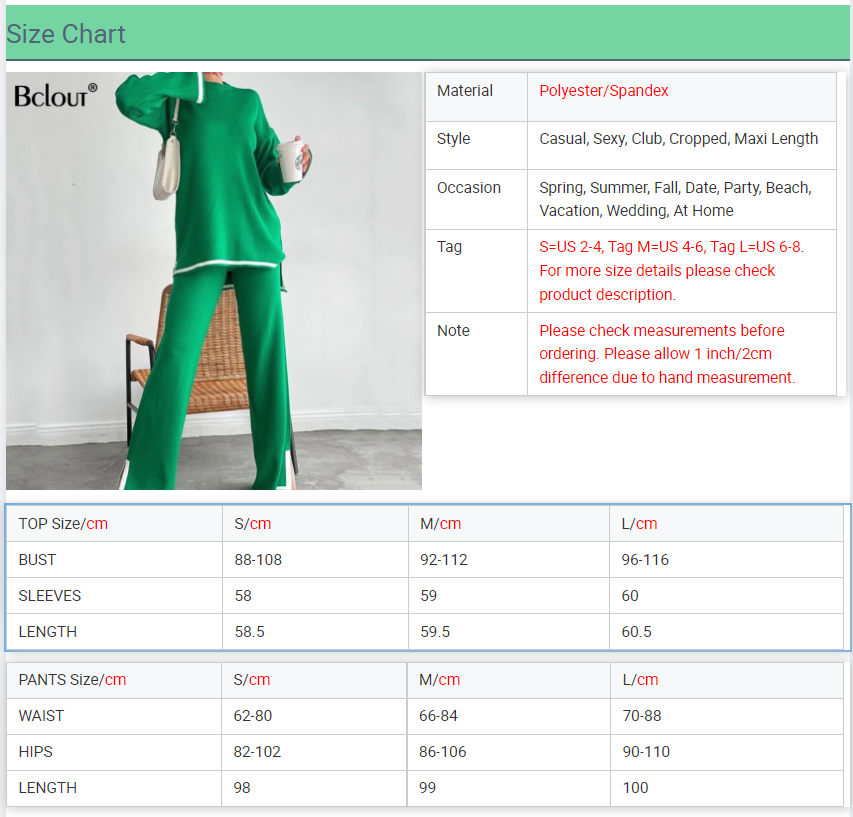This screenshot has width=853, height=817.
Task: Select the Polyester/Spandex material text
Action: point(604,91)
